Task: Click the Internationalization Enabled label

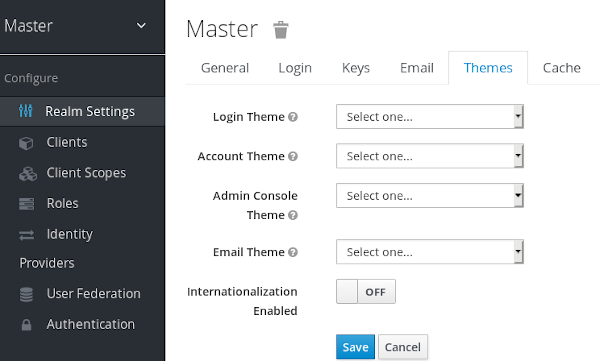Action: tap(242, 301)
